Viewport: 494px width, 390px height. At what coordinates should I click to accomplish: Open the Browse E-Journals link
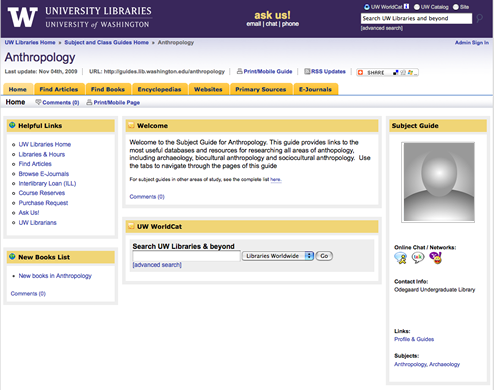44,174
